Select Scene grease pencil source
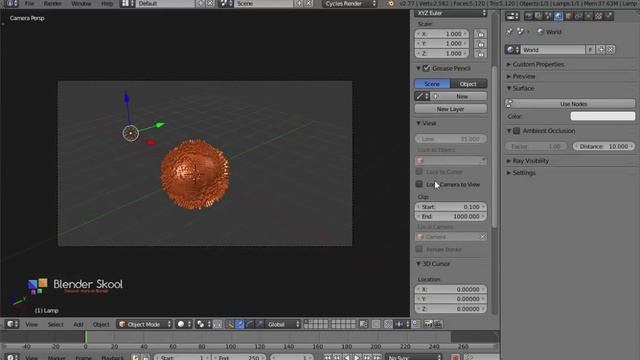 pyautogui.click(x=432, y=84)
